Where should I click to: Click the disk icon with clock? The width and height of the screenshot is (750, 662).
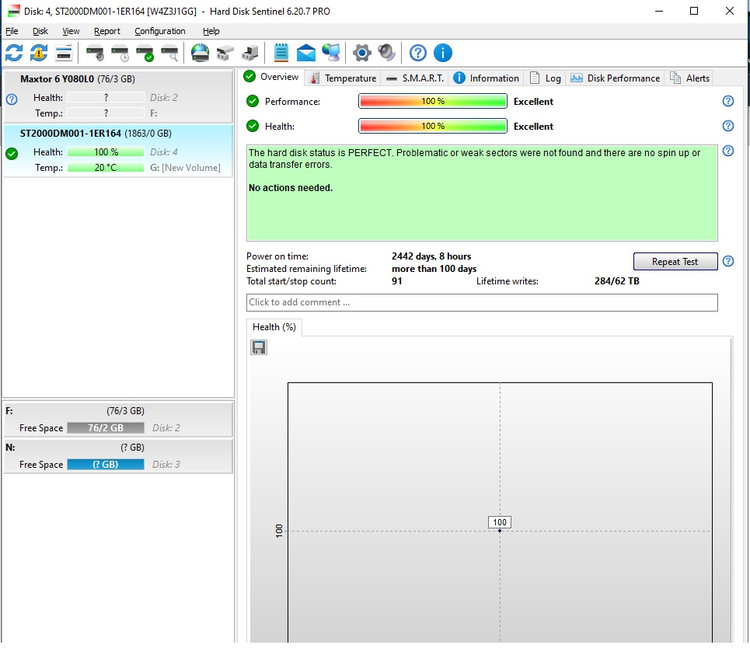tap(120, 53)
